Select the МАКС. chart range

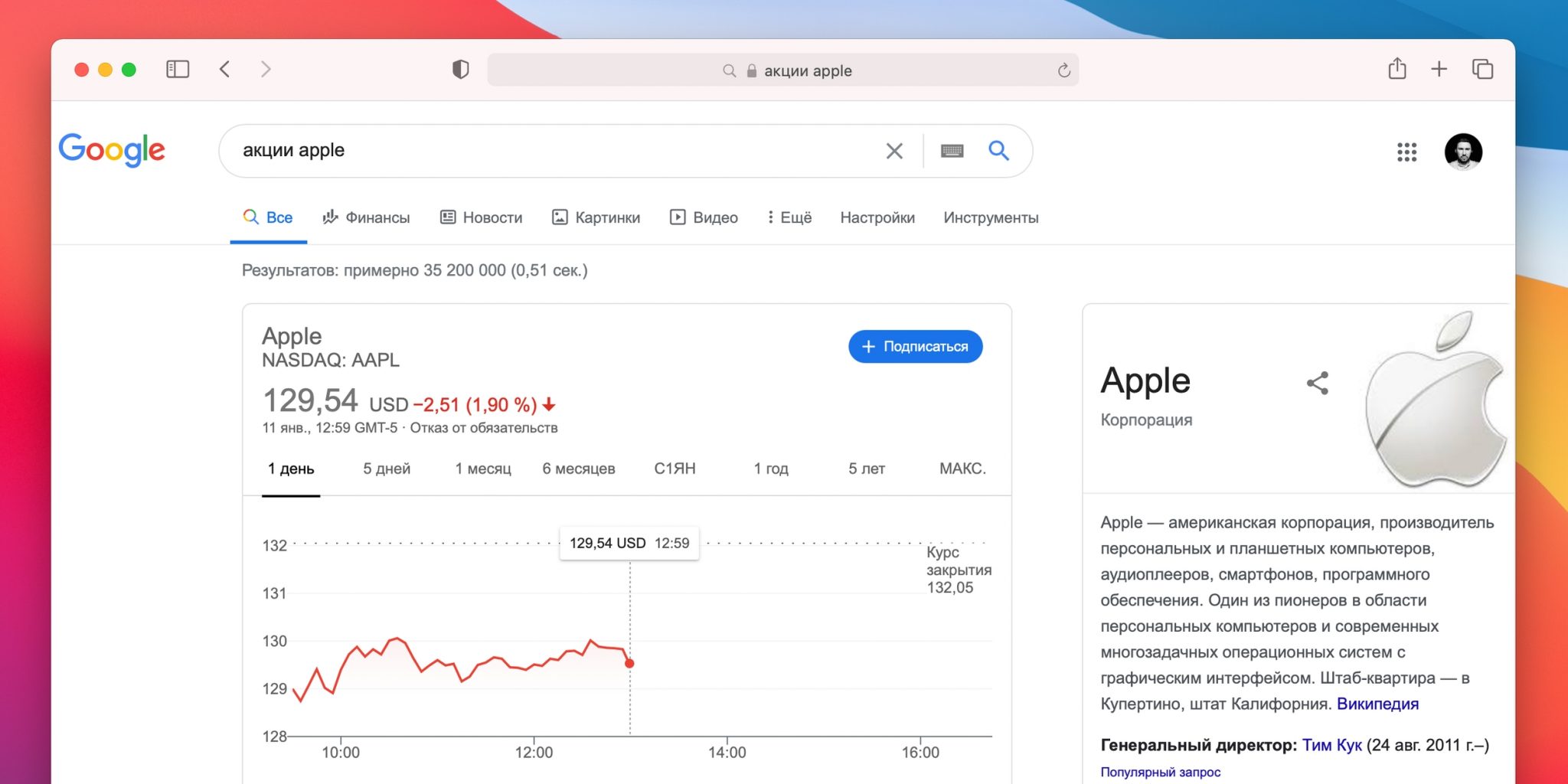(962, 469)
